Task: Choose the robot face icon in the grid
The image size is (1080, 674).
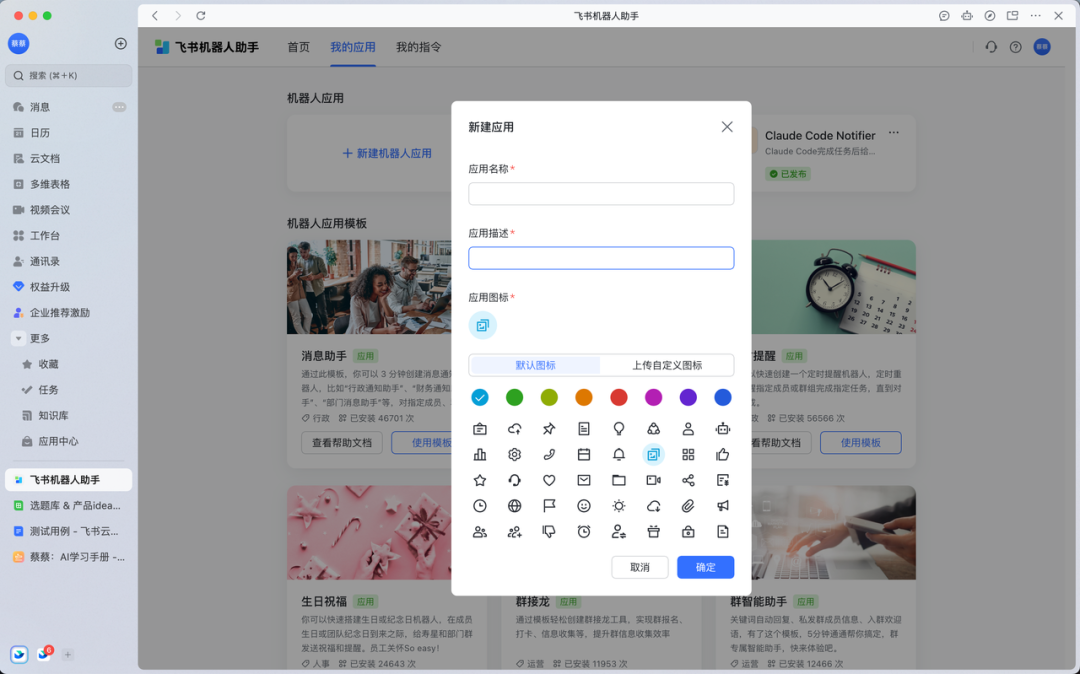Action: point(723,429)
